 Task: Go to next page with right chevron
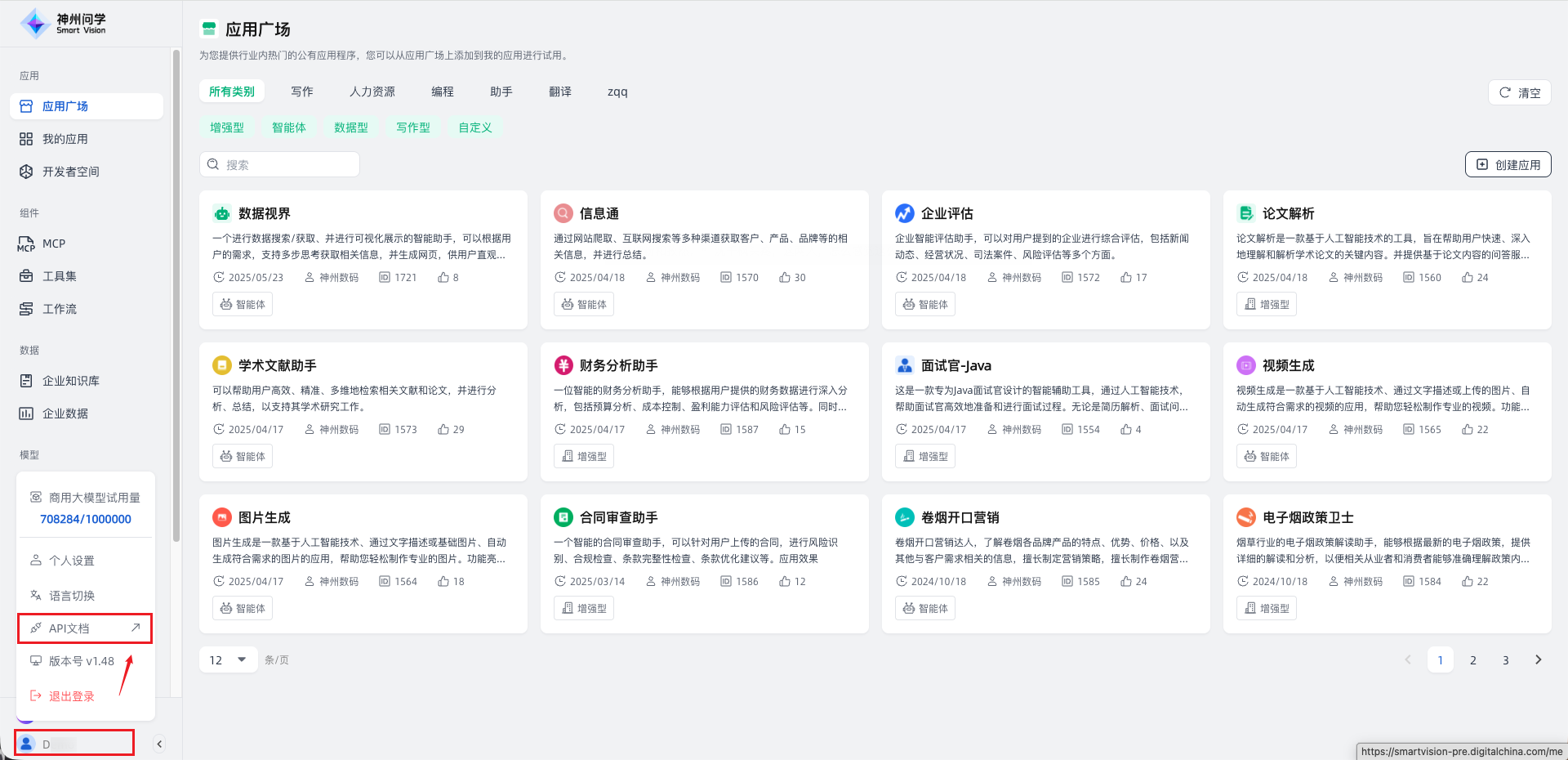coord(1538,660)
